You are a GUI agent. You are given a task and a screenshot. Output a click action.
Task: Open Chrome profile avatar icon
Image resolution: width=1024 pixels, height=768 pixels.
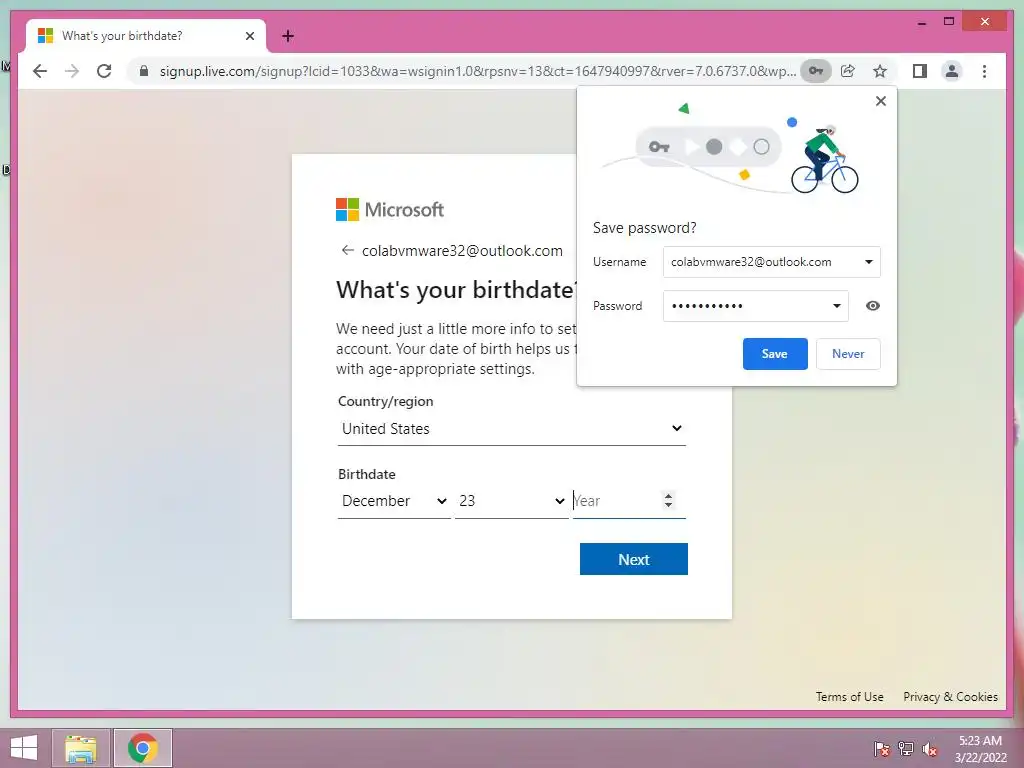click(x=952, y=71)
